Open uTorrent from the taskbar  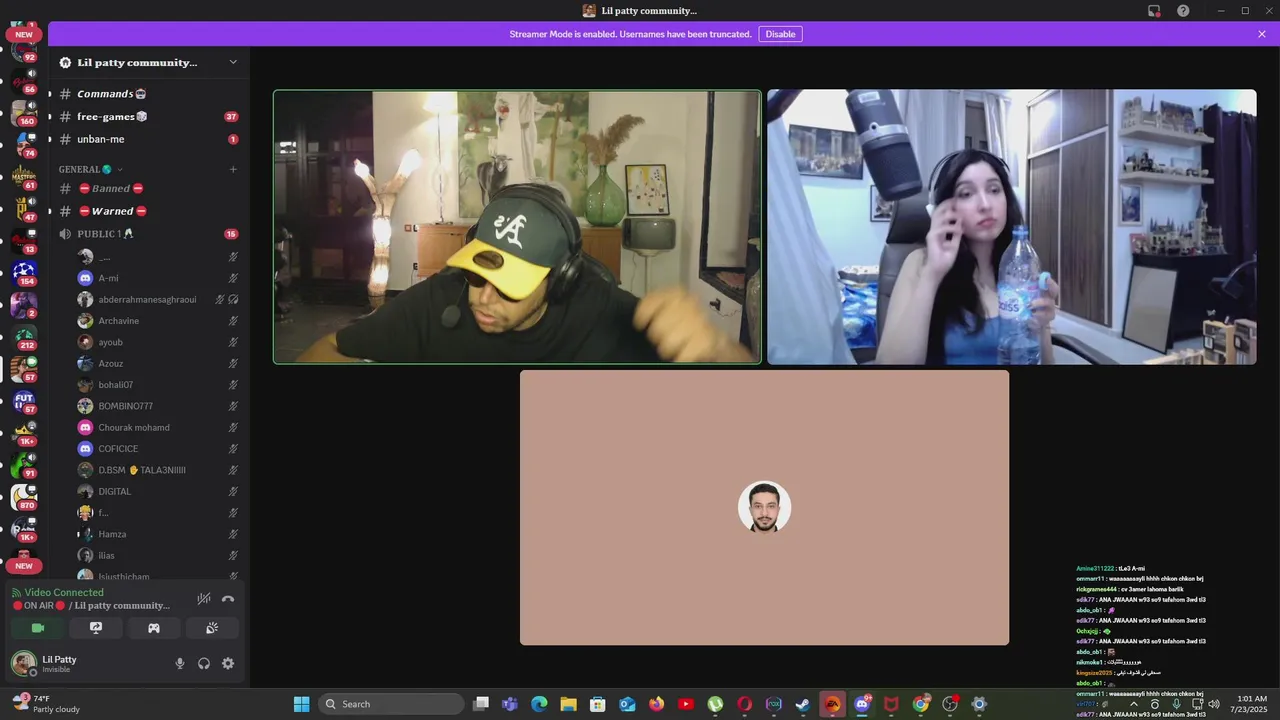coord(715,704)
